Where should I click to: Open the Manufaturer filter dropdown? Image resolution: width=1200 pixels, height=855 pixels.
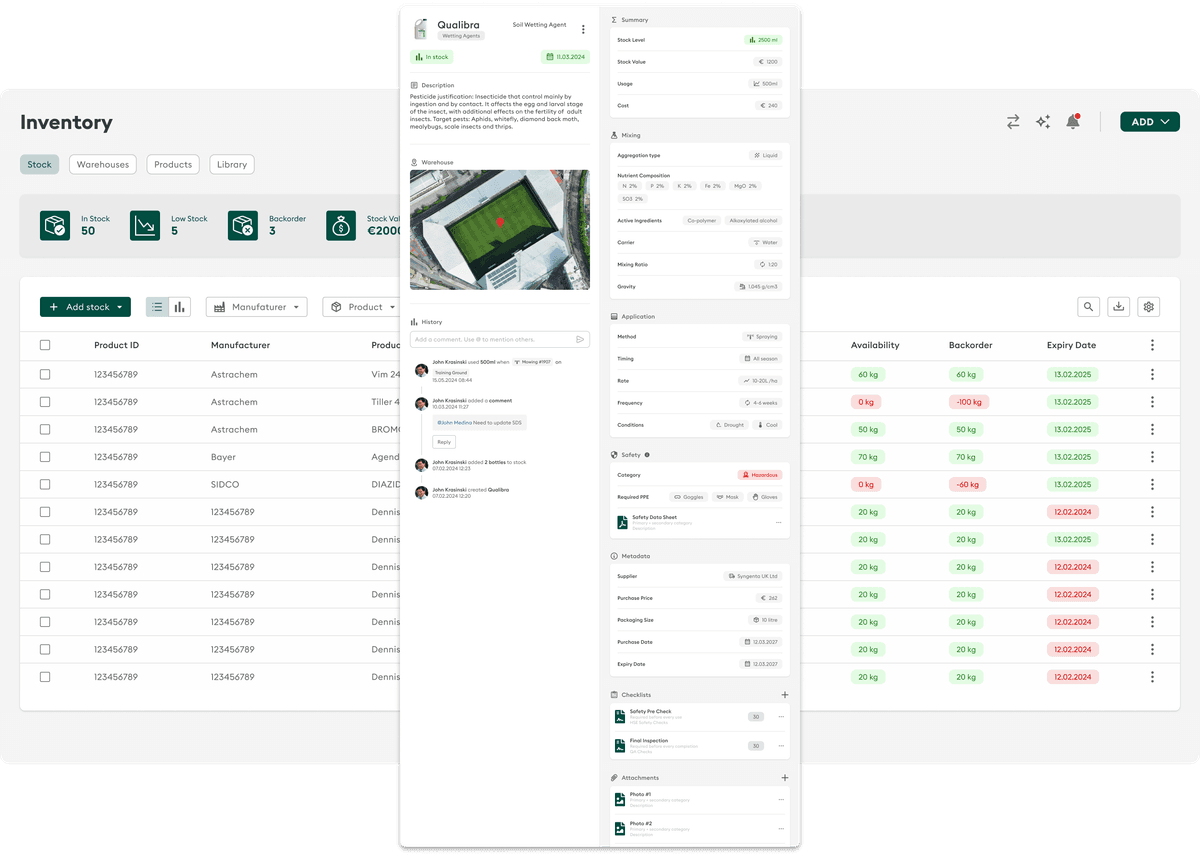[x=256, y=307]
